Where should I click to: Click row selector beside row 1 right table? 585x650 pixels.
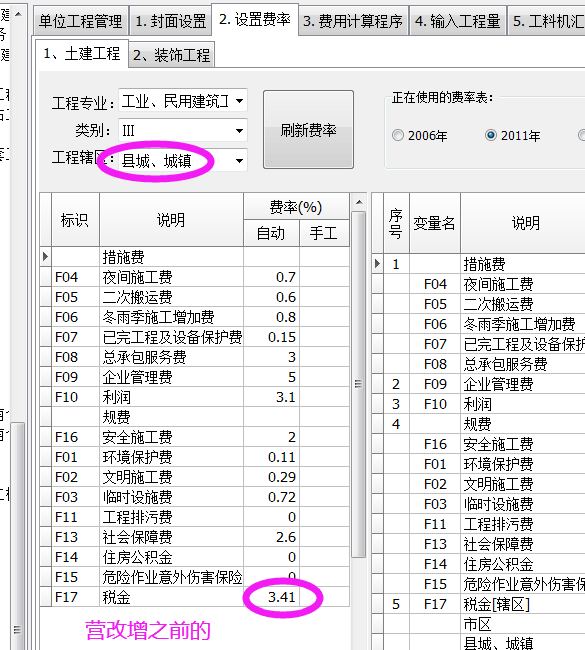tap(378, 264)
